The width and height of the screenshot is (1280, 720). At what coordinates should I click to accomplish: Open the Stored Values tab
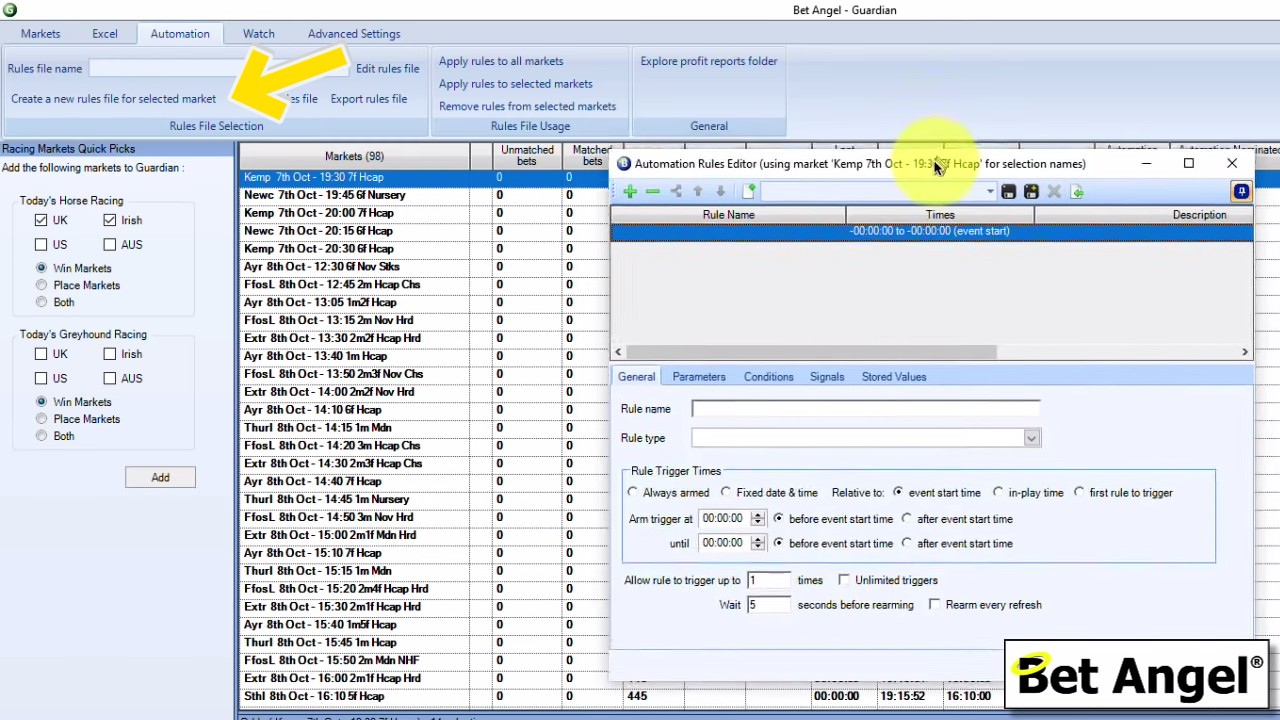(894, 377)
